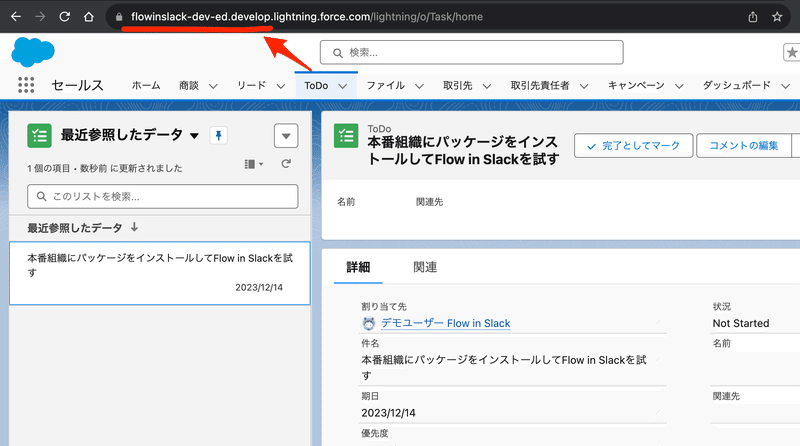800x446 pixels.
Task: Pin the 最近参照したデータ list view
Action: pyautogui.click(x=218, y=136)
